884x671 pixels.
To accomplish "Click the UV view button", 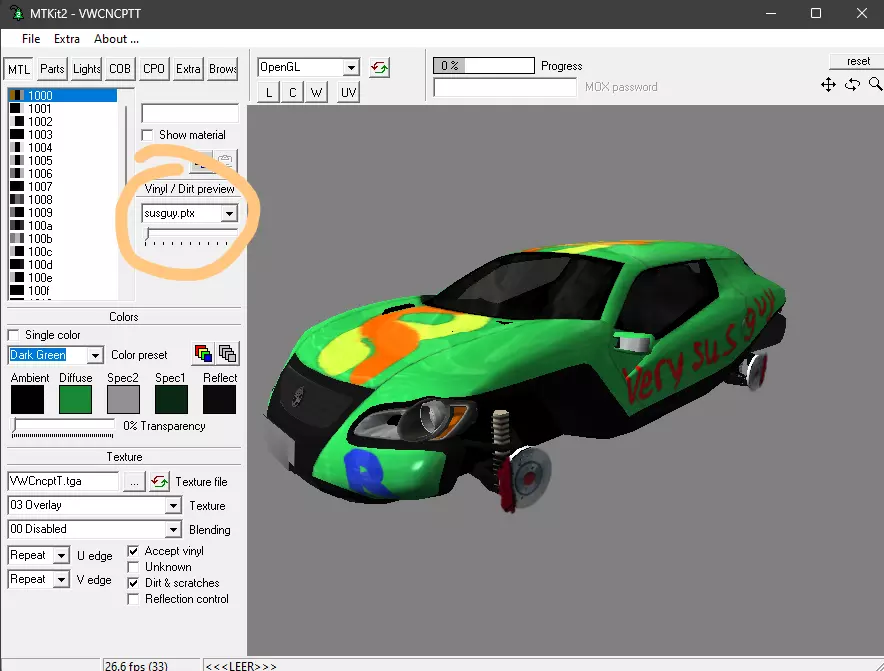I will pos(348,93).
